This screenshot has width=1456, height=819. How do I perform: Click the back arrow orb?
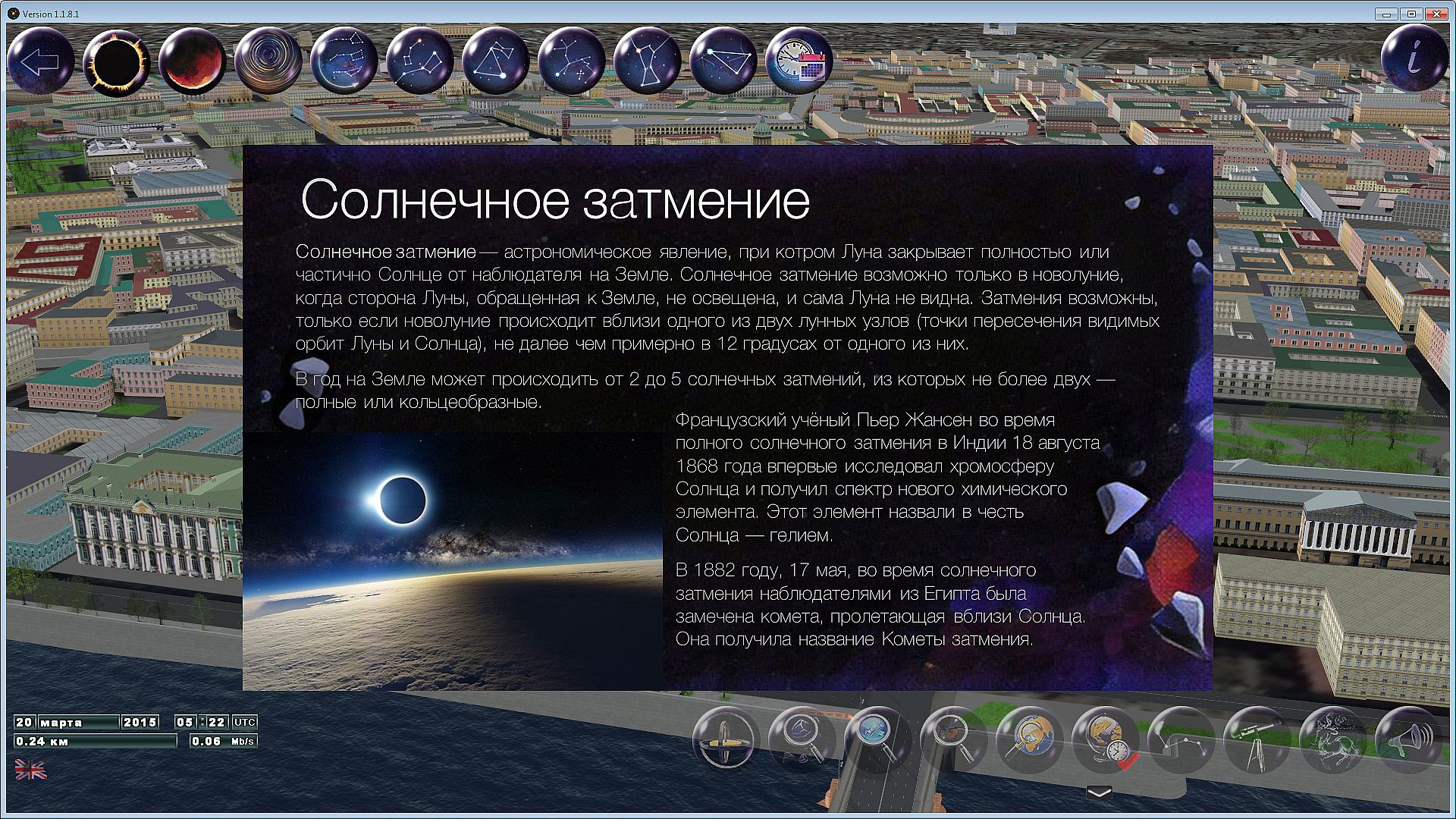40,61
